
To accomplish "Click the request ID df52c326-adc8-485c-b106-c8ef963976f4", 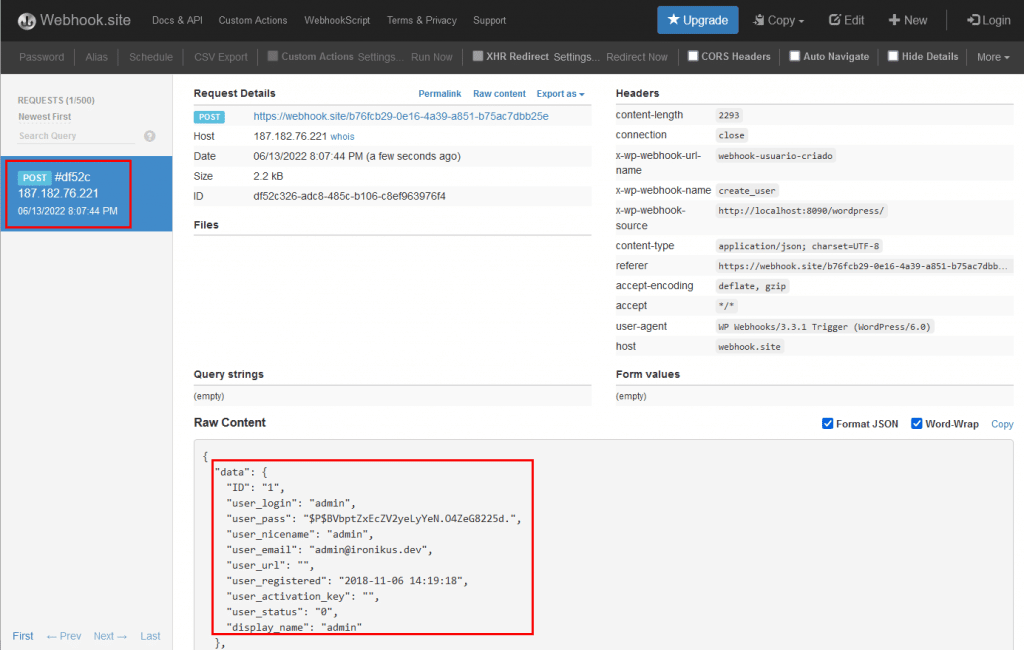I will (x=349, y=196).
